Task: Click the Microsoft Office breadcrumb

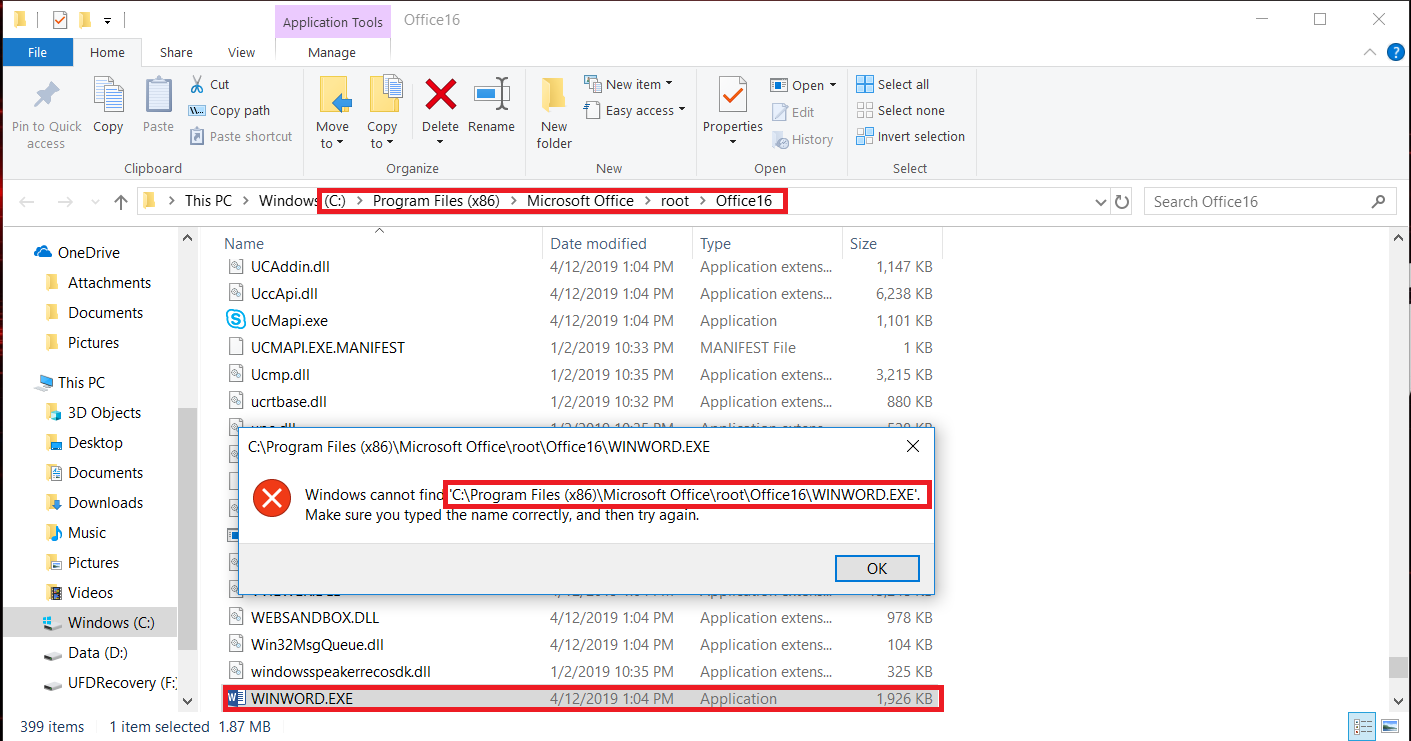Action: click(580, 201)
